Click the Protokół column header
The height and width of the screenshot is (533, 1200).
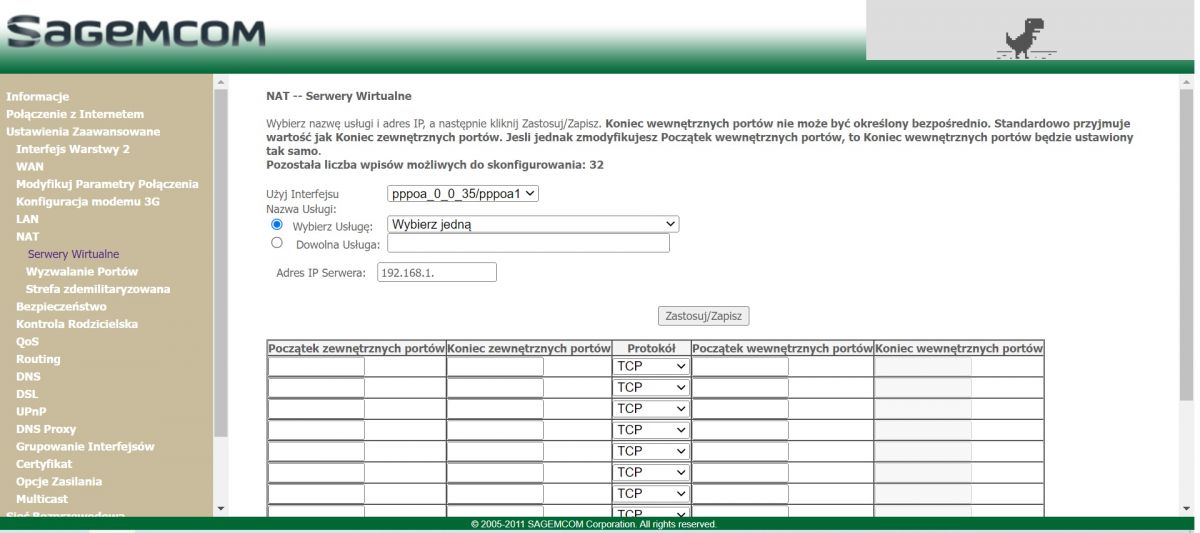(x=651, y=348)
